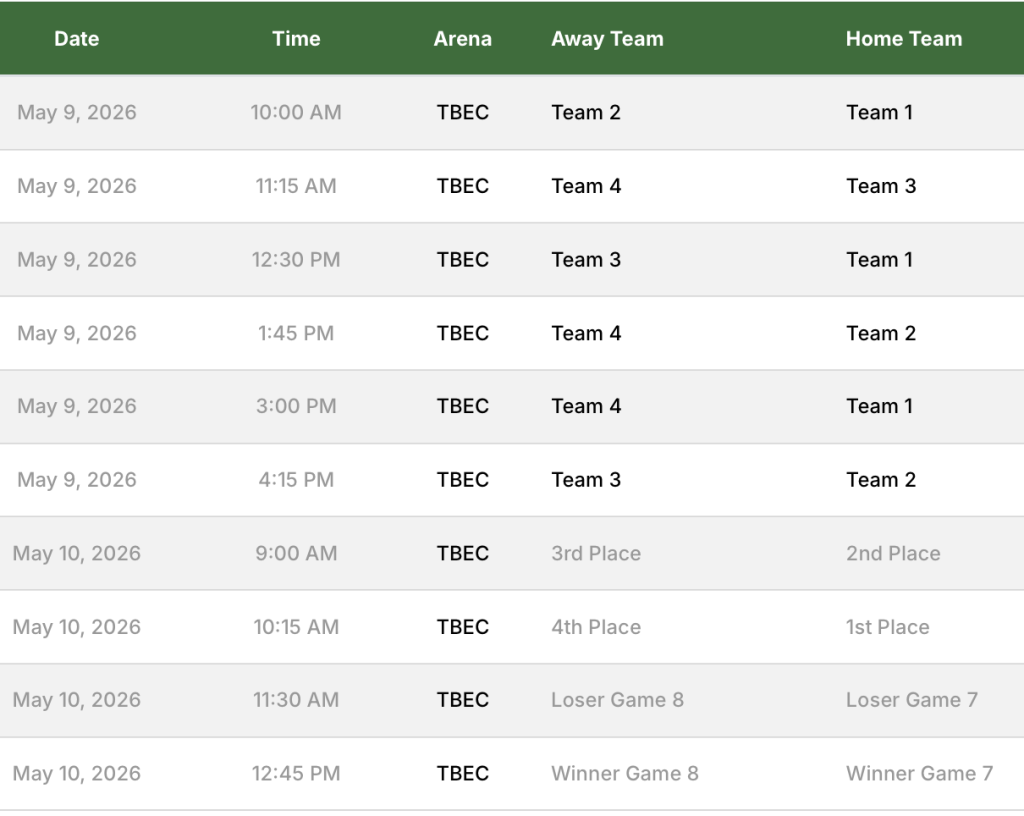Click home Team 2 in 1:45 PM game

[x=881, y=333]
